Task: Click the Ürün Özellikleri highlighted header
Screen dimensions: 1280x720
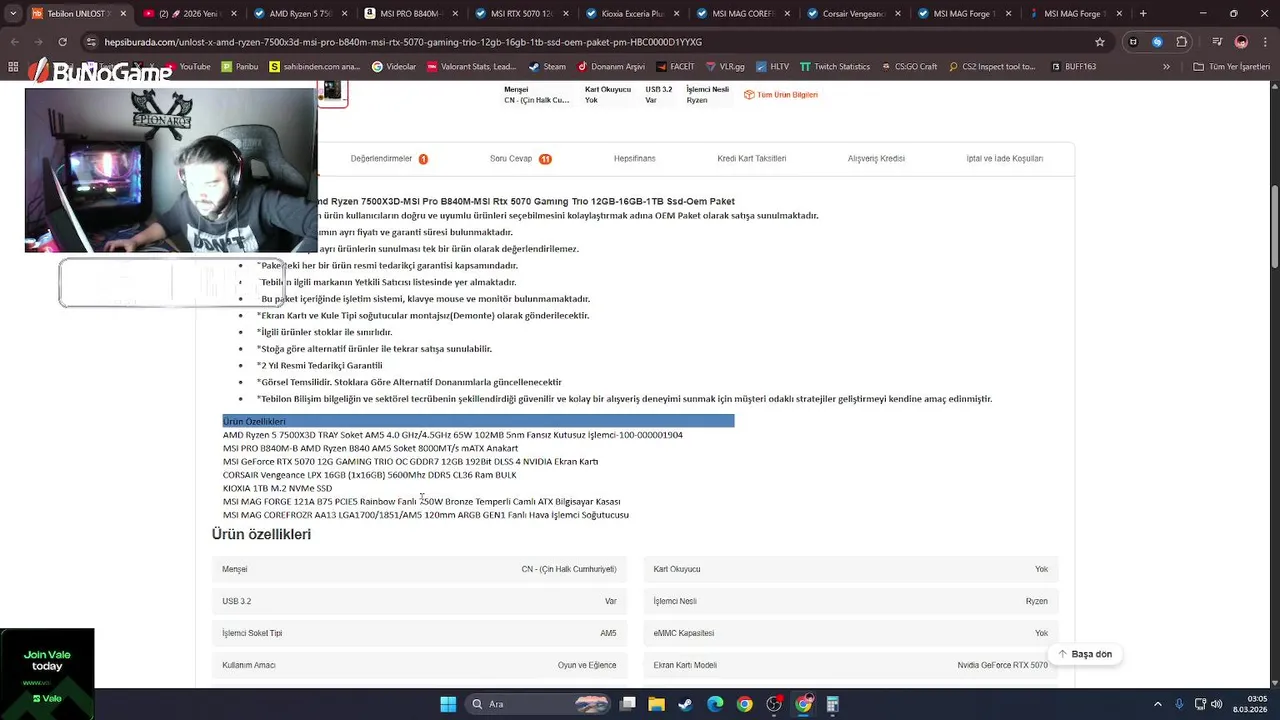Action: coord(478,421)
